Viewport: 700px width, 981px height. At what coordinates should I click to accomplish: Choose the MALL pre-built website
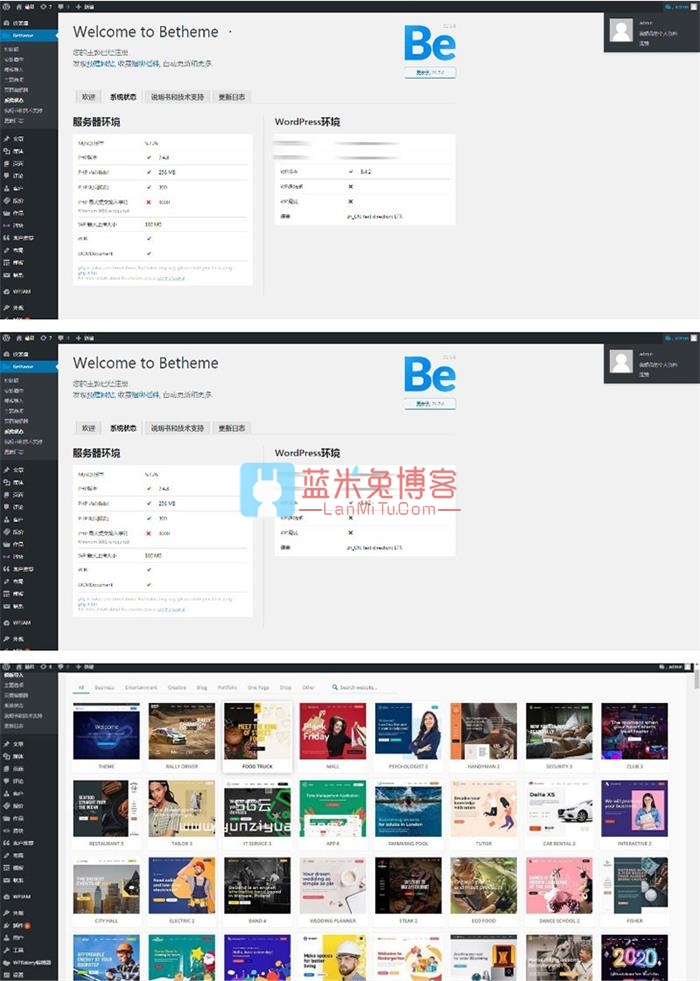(x=333, y=731)
